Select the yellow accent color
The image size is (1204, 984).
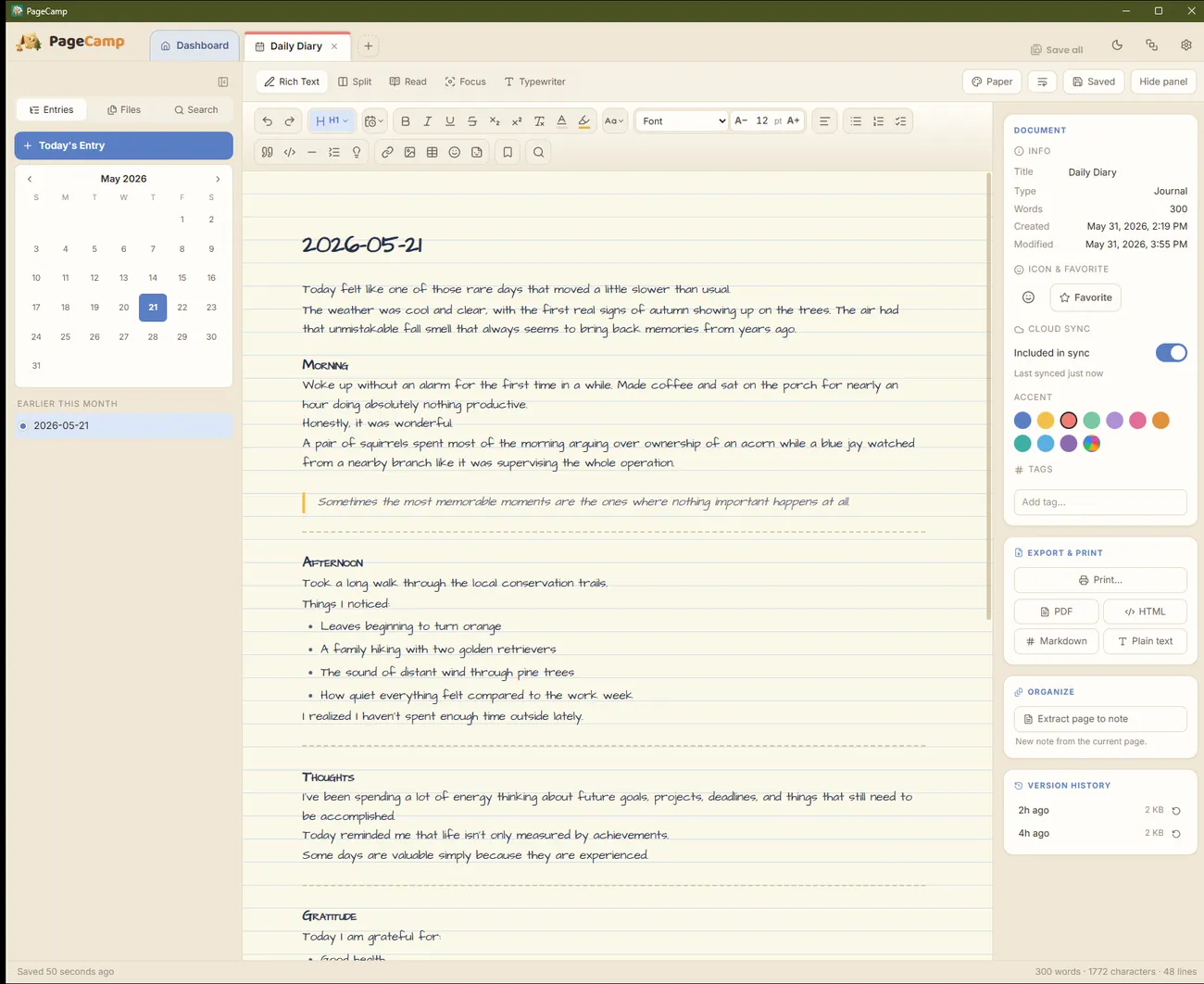point(1046,421)
